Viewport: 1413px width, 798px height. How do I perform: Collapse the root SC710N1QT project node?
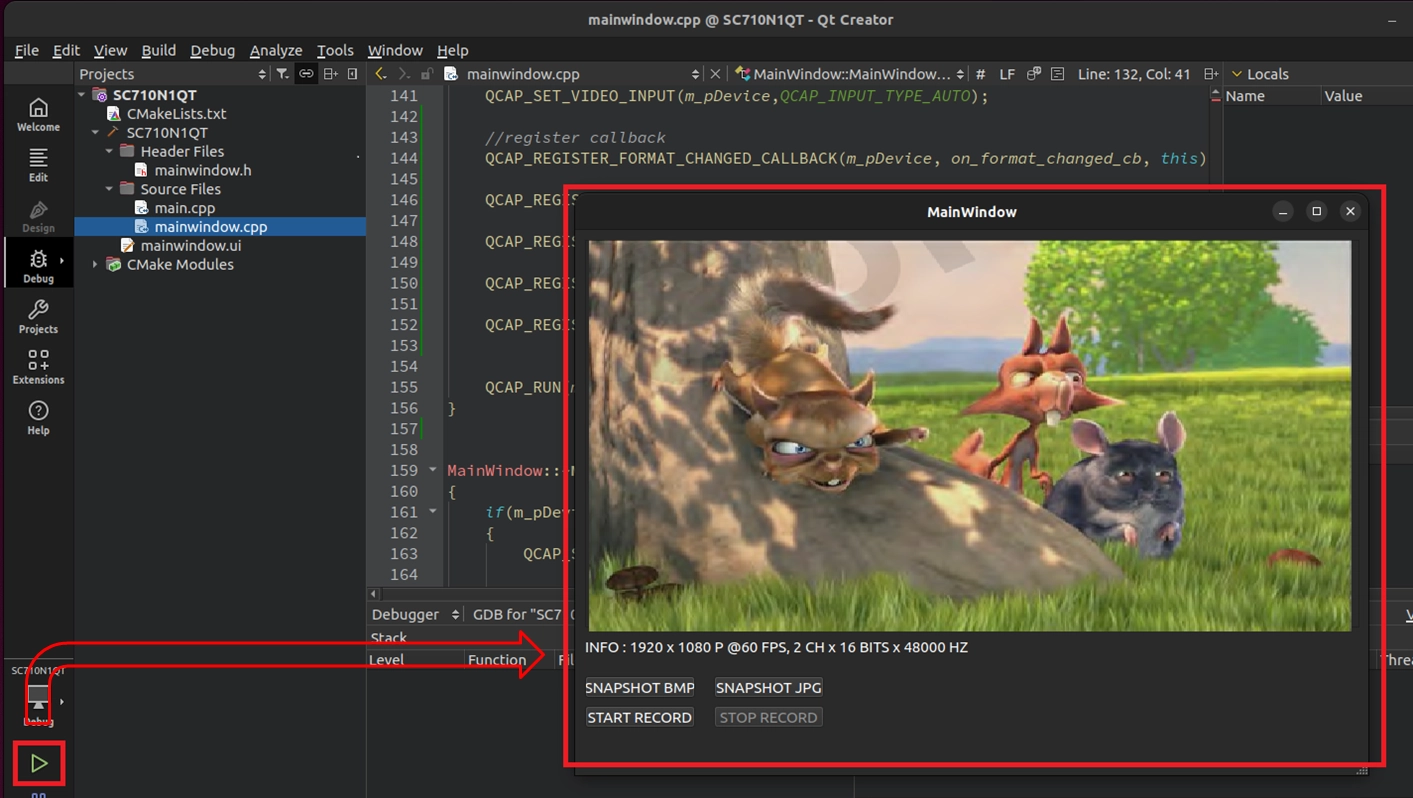[82, 95]
